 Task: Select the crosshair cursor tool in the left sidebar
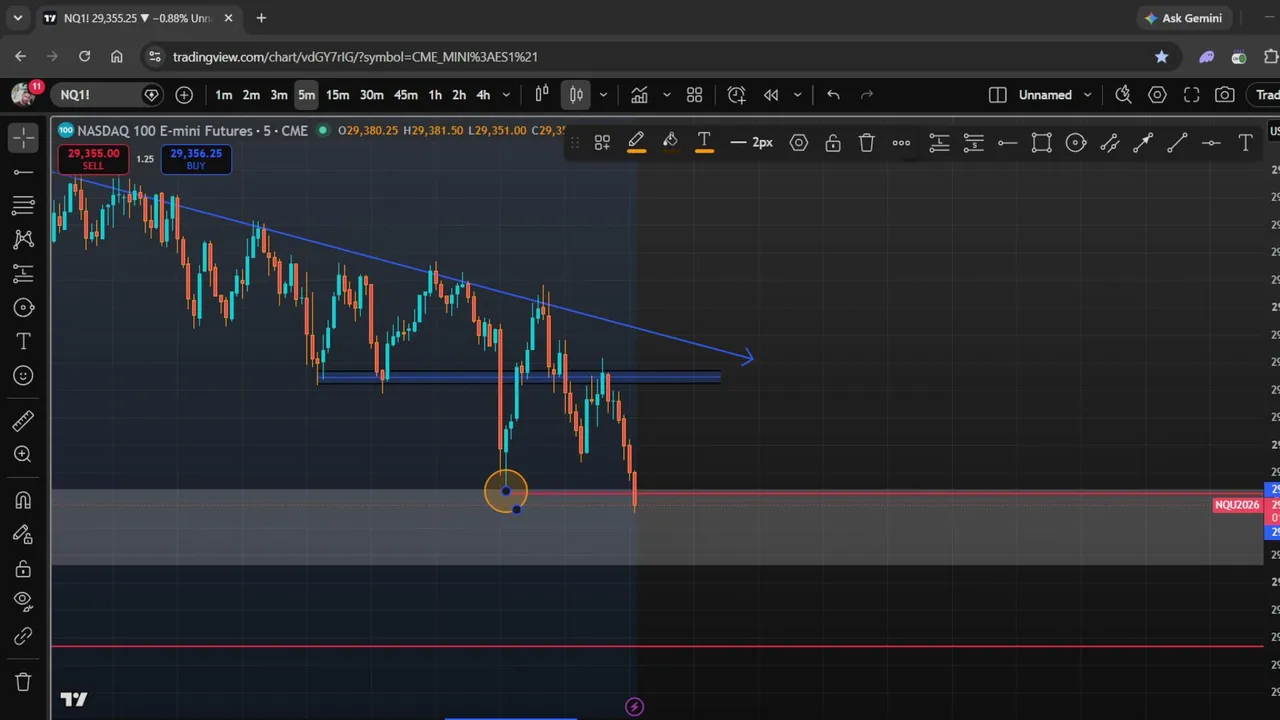click(24, 138)
